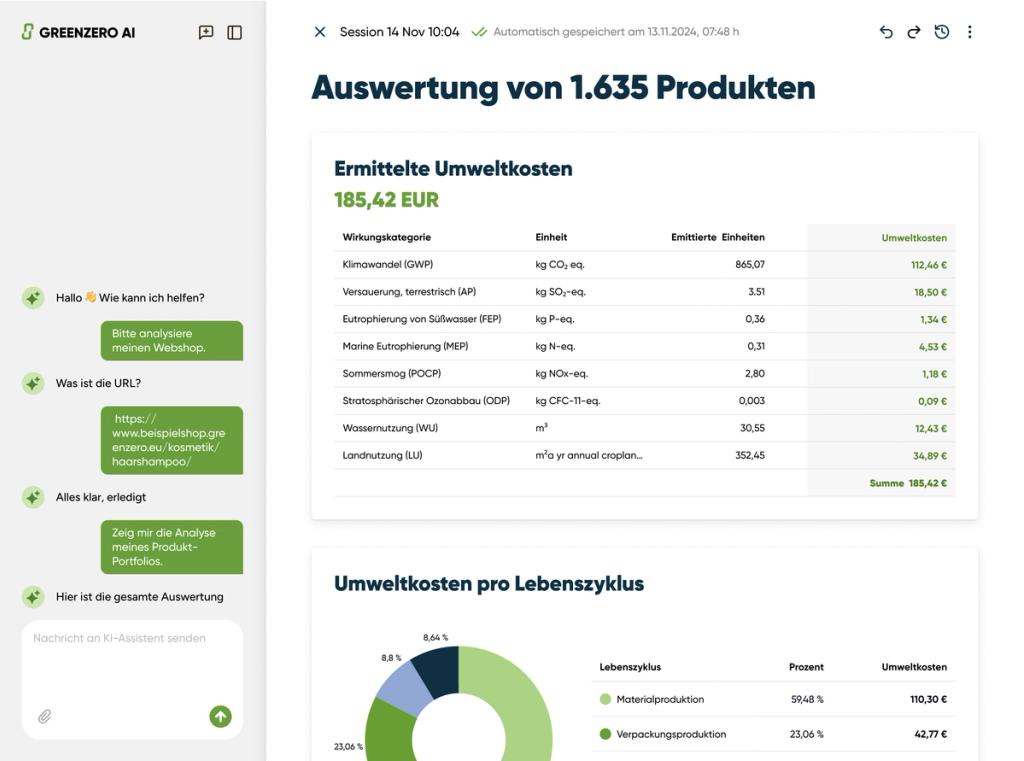Click the '18,50 €' cost value
The height and width of the screenshot is (761, 1024).
click(x=930, y=293)
